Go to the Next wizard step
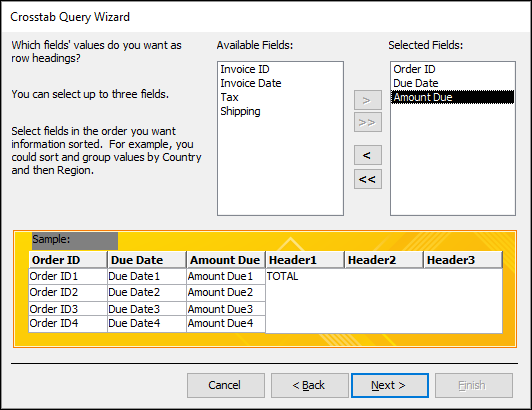 tap(390, 385)
